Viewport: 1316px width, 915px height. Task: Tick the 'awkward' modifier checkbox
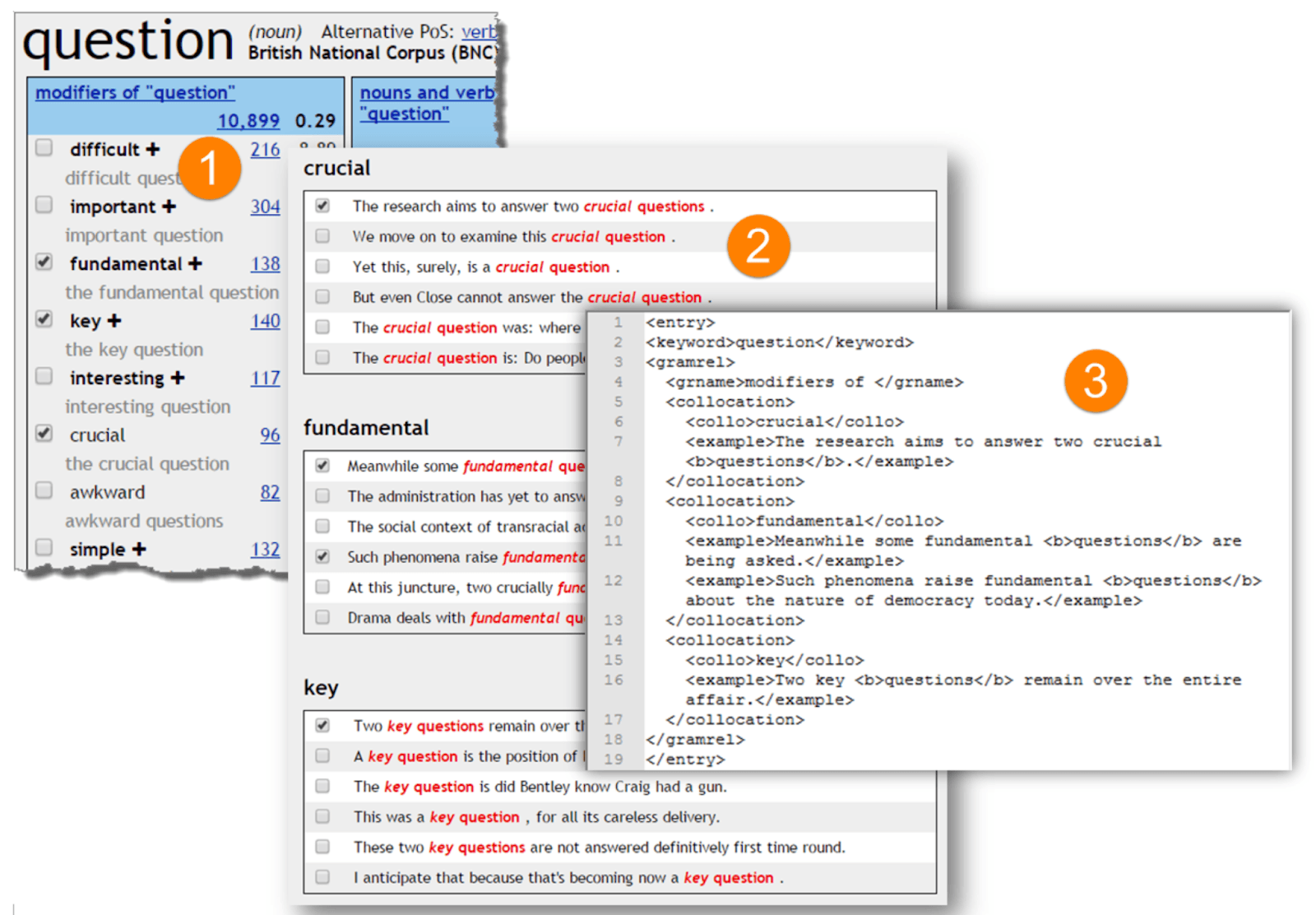coord(44,491)
